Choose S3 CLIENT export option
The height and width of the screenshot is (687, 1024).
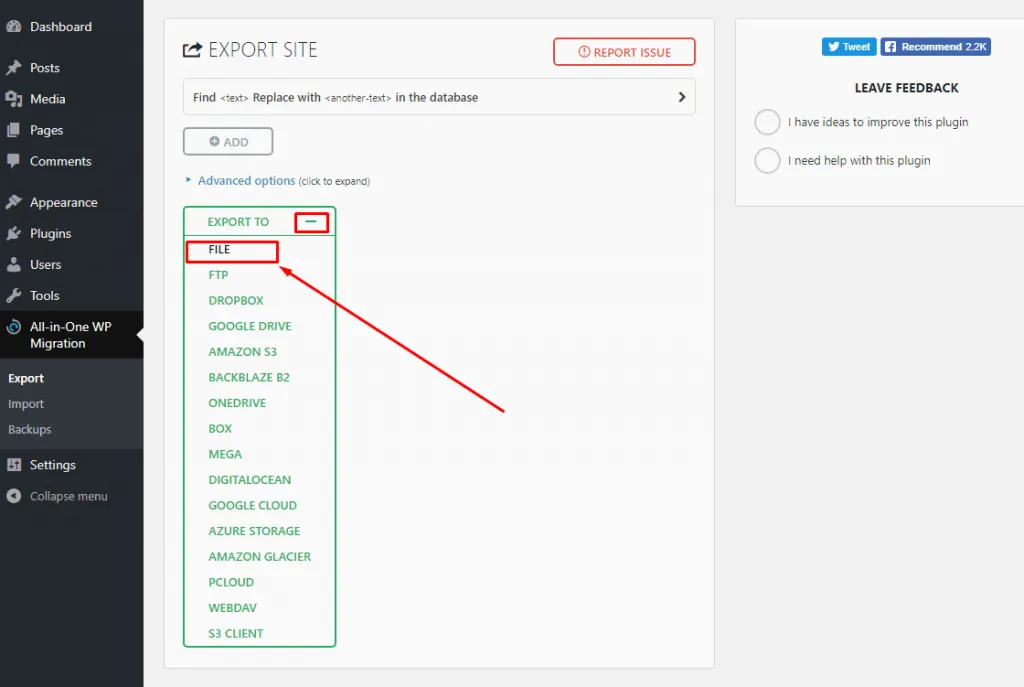tap(236, 633)
